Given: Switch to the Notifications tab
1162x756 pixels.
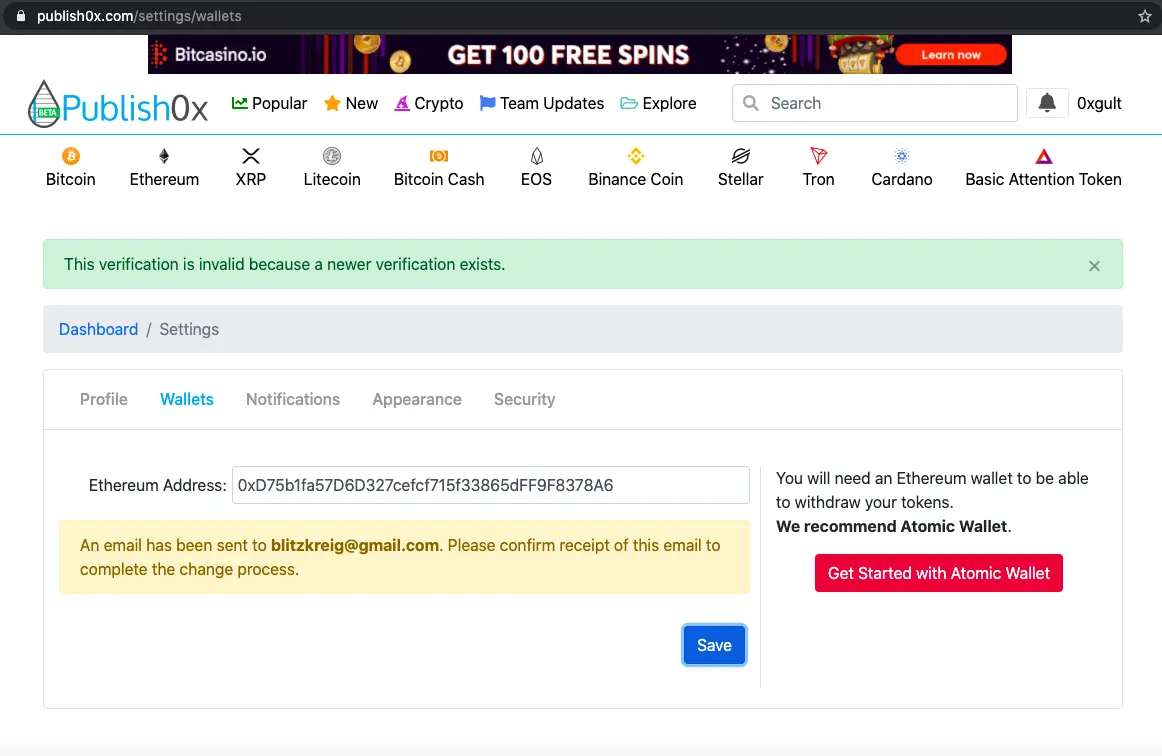Looking at the screenshot, I should 293,399.
